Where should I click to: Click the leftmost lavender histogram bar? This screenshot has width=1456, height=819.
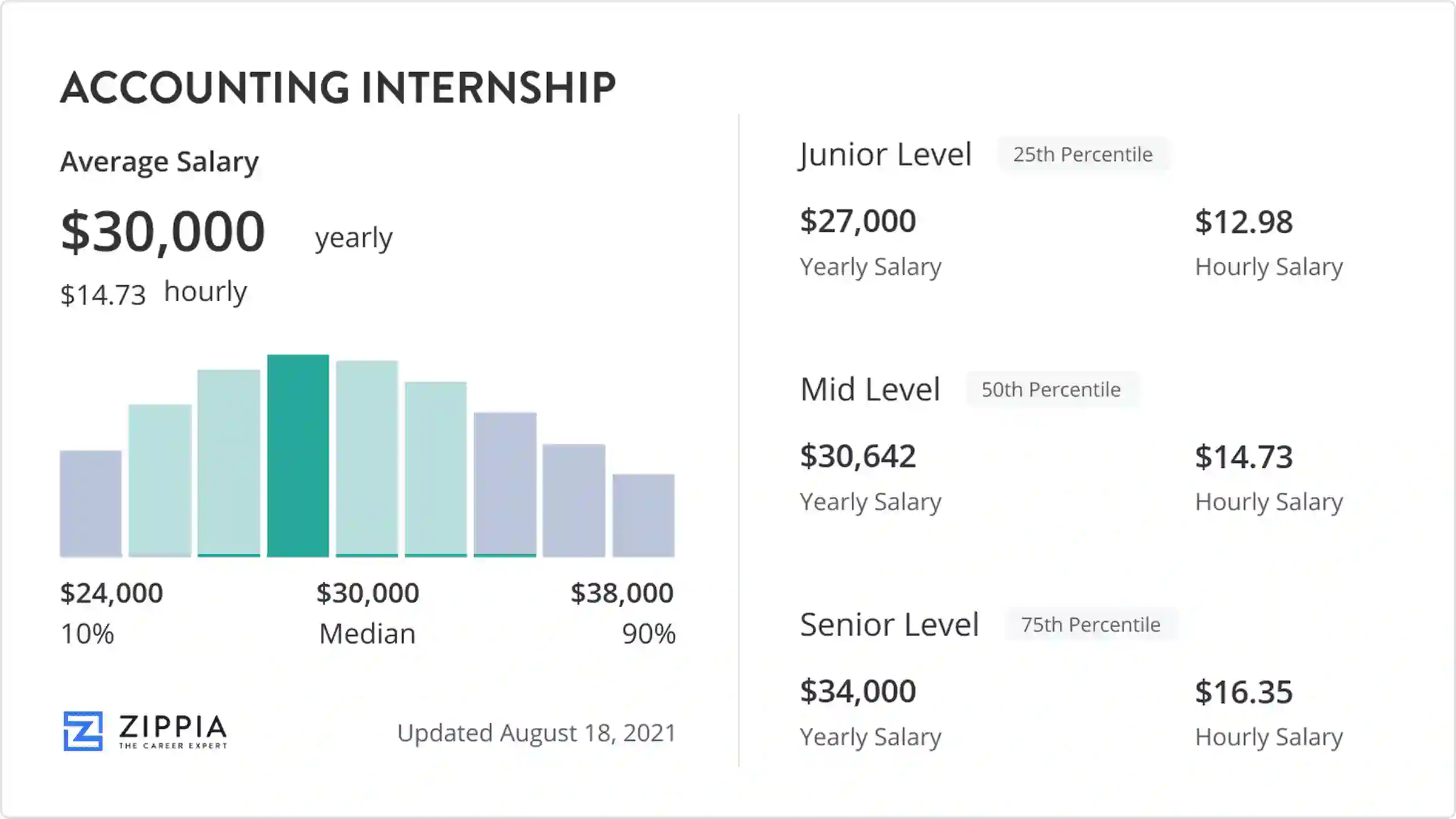[90, 504]
